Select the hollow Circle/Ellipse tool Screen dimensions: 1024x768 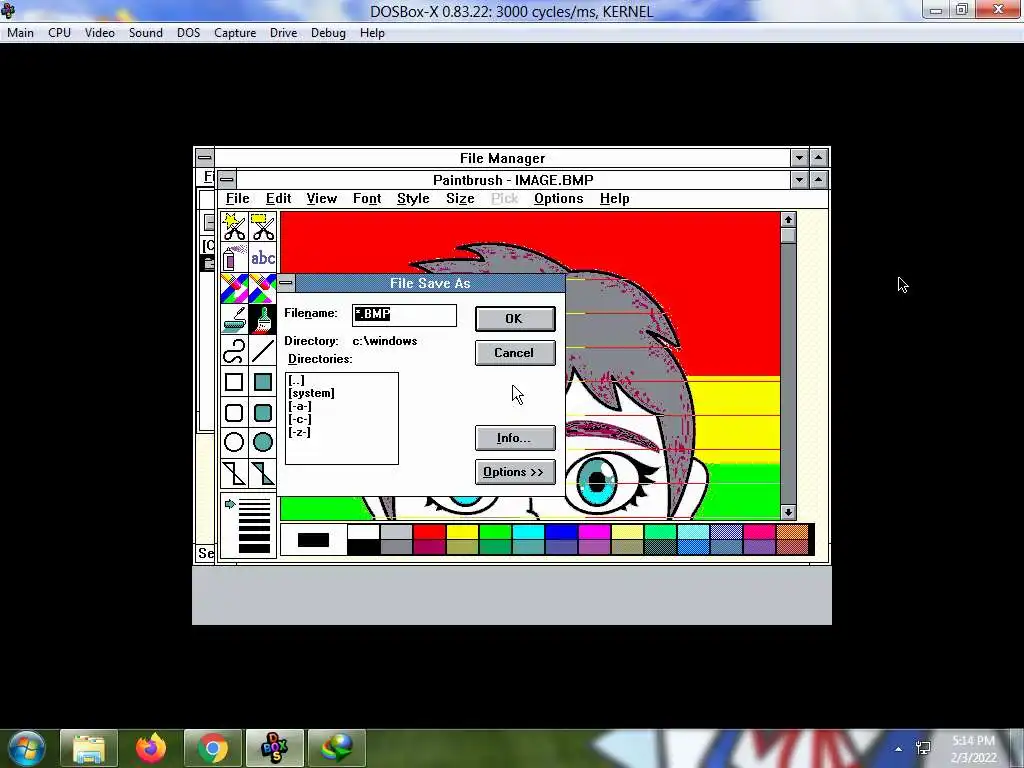coord(234,442)
